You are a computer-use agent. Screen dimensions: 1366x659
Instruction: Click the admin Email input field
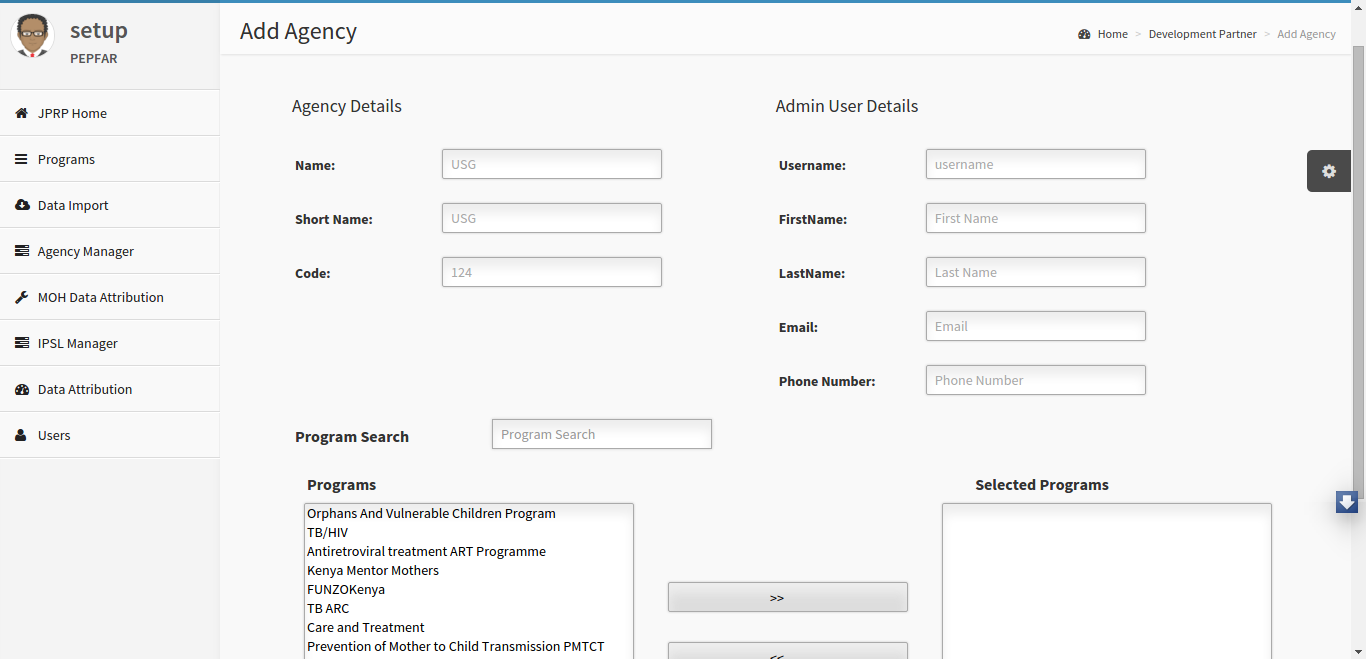click(x=1036, y=326)
